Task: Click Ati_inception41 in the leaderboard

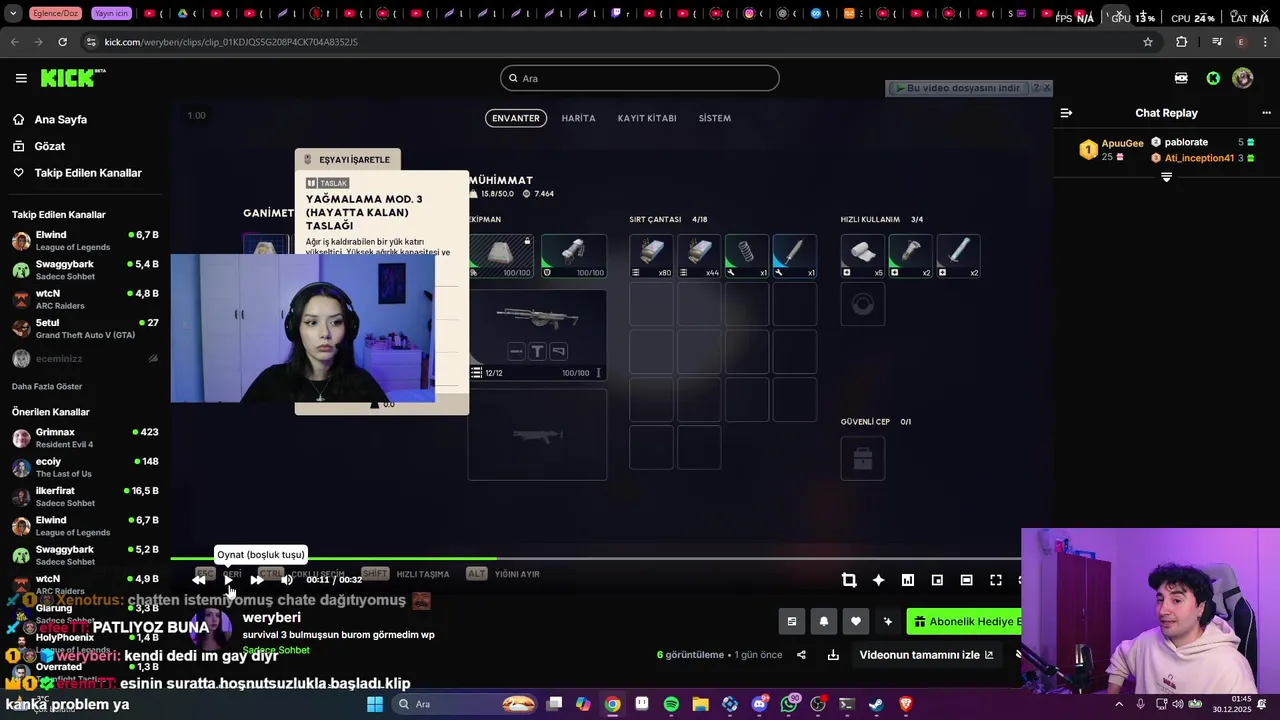Action: pyautogui.click(x=1199, y=158)
